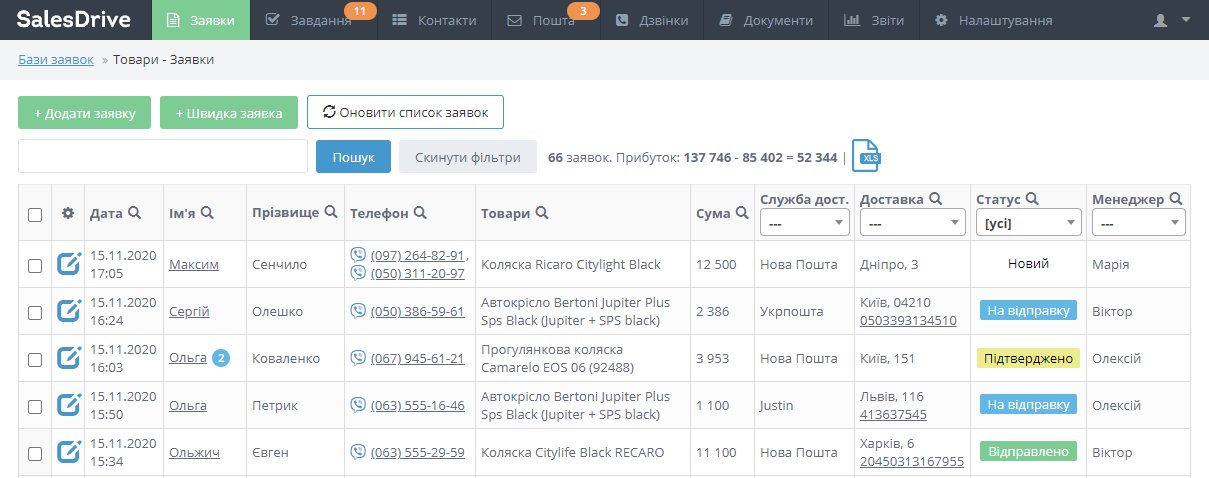The height and width of the screenshot is (478, 1209).
Task: Click the search text input field
Action: tap(162, 157)
